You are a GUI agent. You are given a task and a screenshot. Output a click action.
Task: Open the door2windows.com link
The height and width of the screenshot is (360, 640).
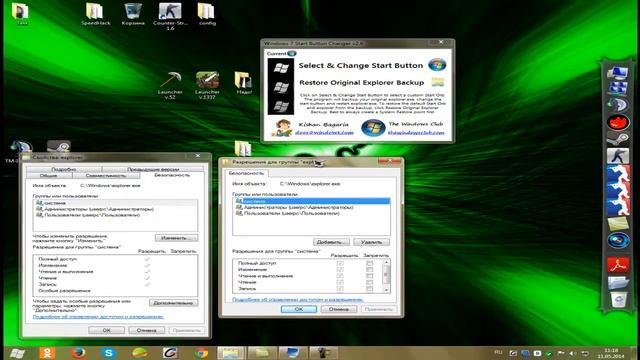[324, 132]
